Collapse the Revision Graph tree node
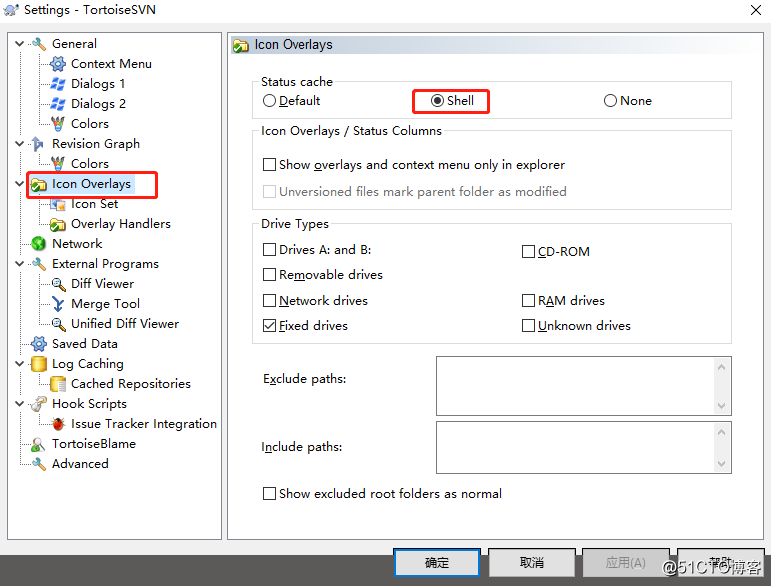Viewport: 771px width, 586px height. pos(20,144)
